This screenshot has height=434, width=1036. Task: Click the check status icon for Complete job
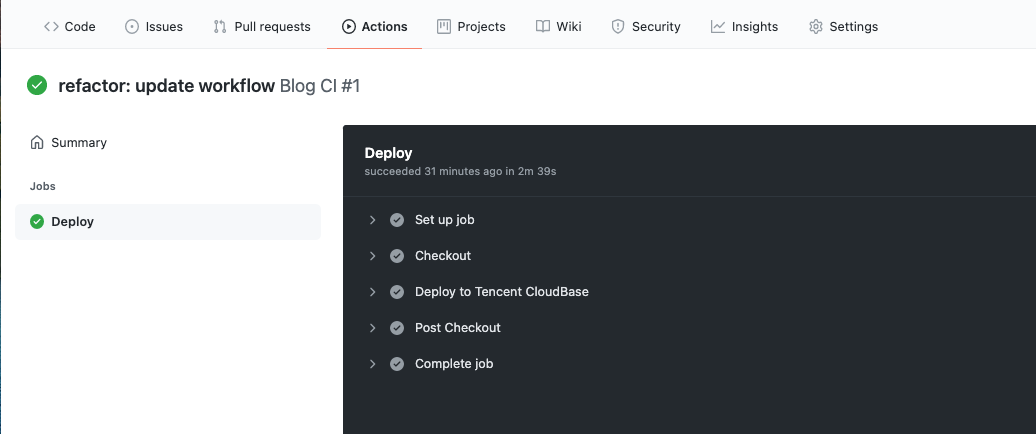(397, 364)
